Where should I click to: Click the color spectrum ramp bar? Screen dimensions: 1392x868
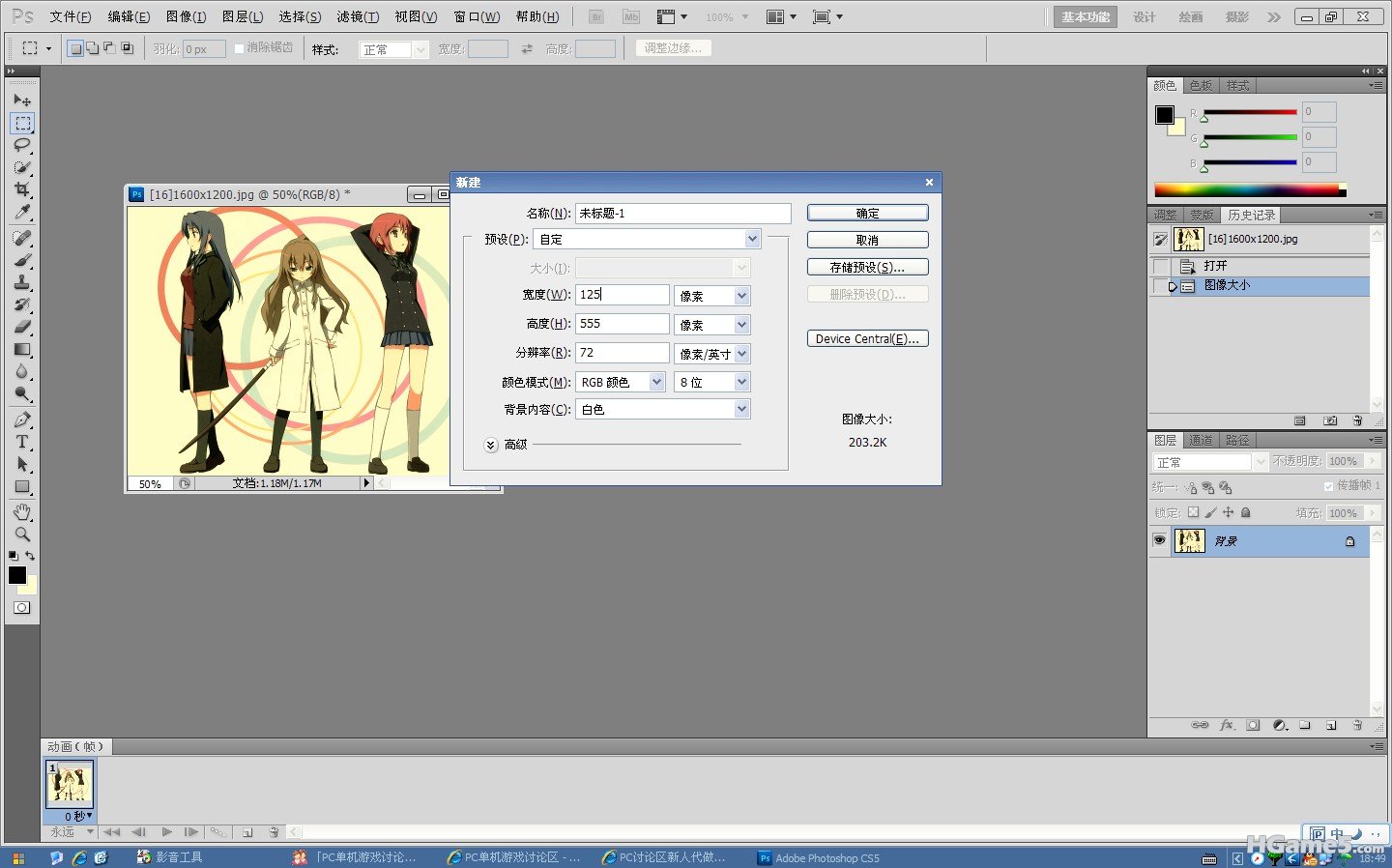(x=1250, y=189)
